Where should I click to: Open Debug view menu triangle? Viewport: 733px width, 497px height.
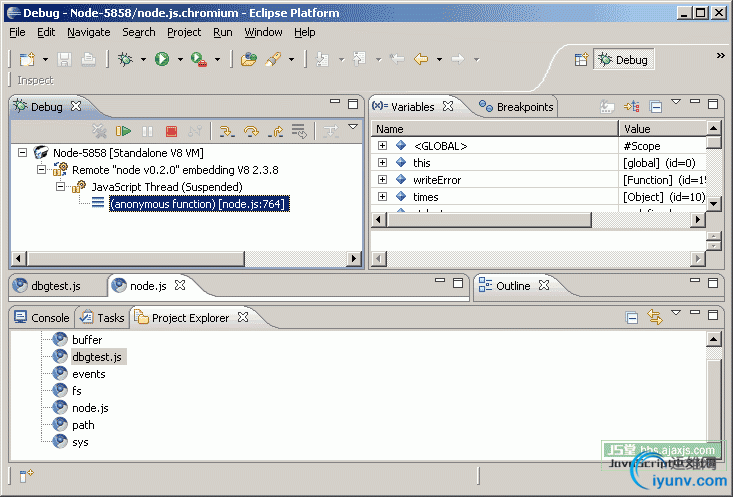point(353,127)
